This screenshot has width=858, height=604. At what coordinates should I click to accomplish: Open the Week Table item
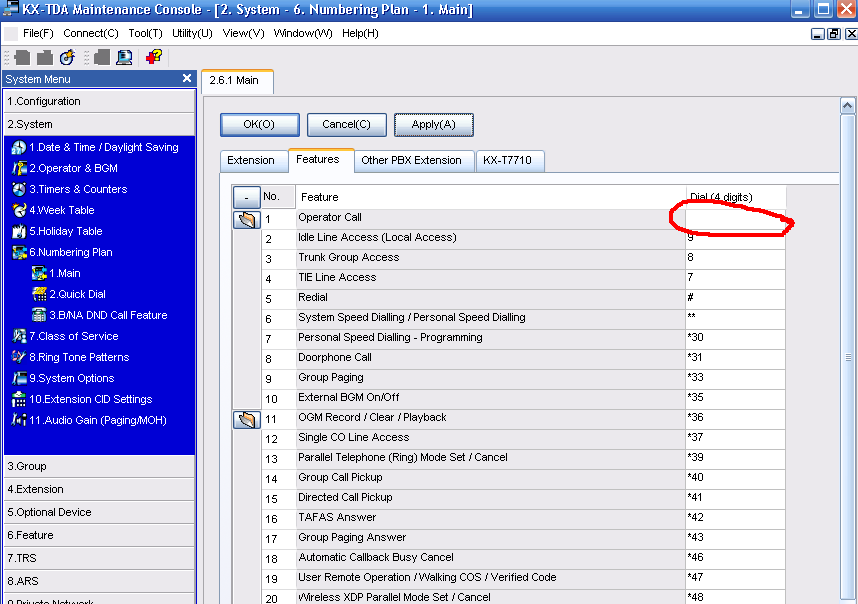pos(61,210)
